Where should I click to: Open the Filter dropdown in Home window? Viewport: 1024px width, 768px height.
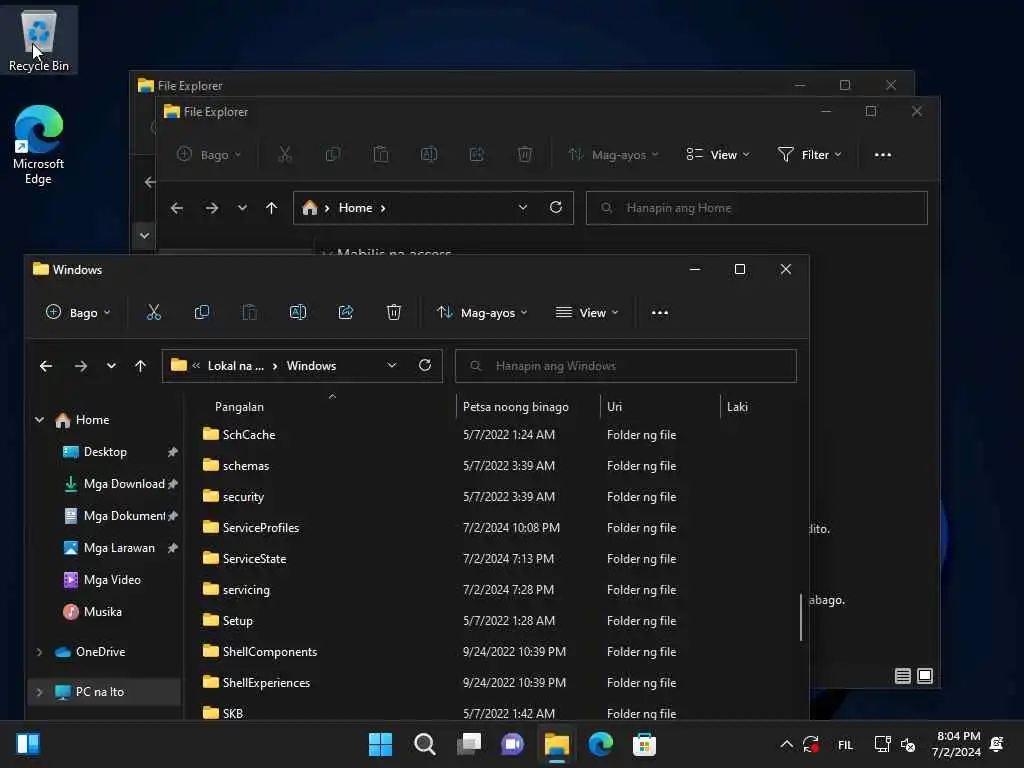tap(810, 155)
